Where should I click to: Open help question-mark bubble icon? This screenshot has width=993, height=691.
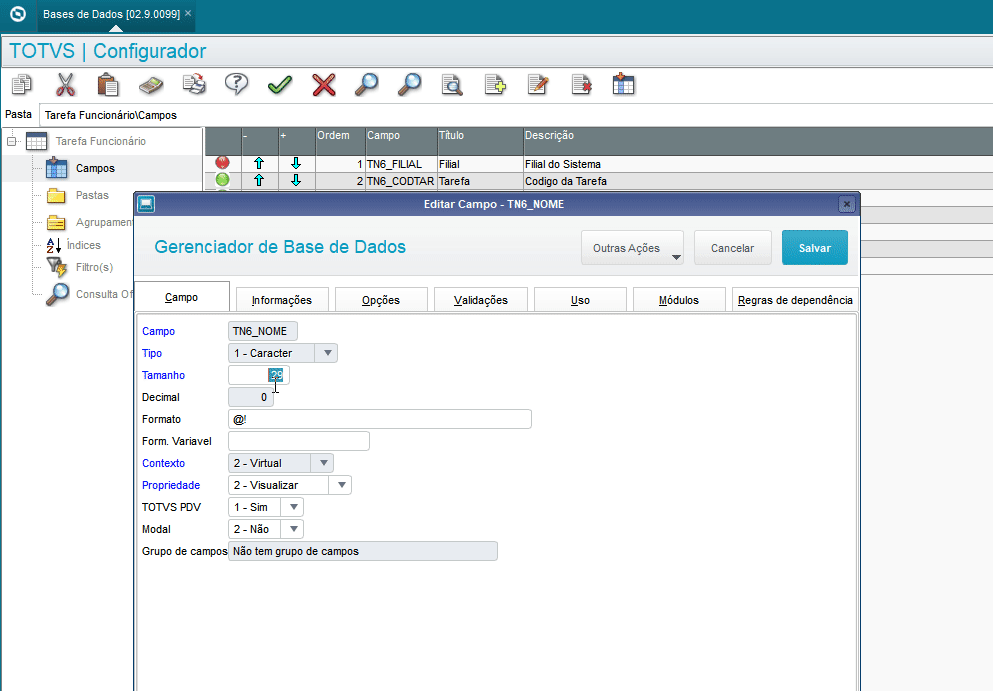click(236, 84)
